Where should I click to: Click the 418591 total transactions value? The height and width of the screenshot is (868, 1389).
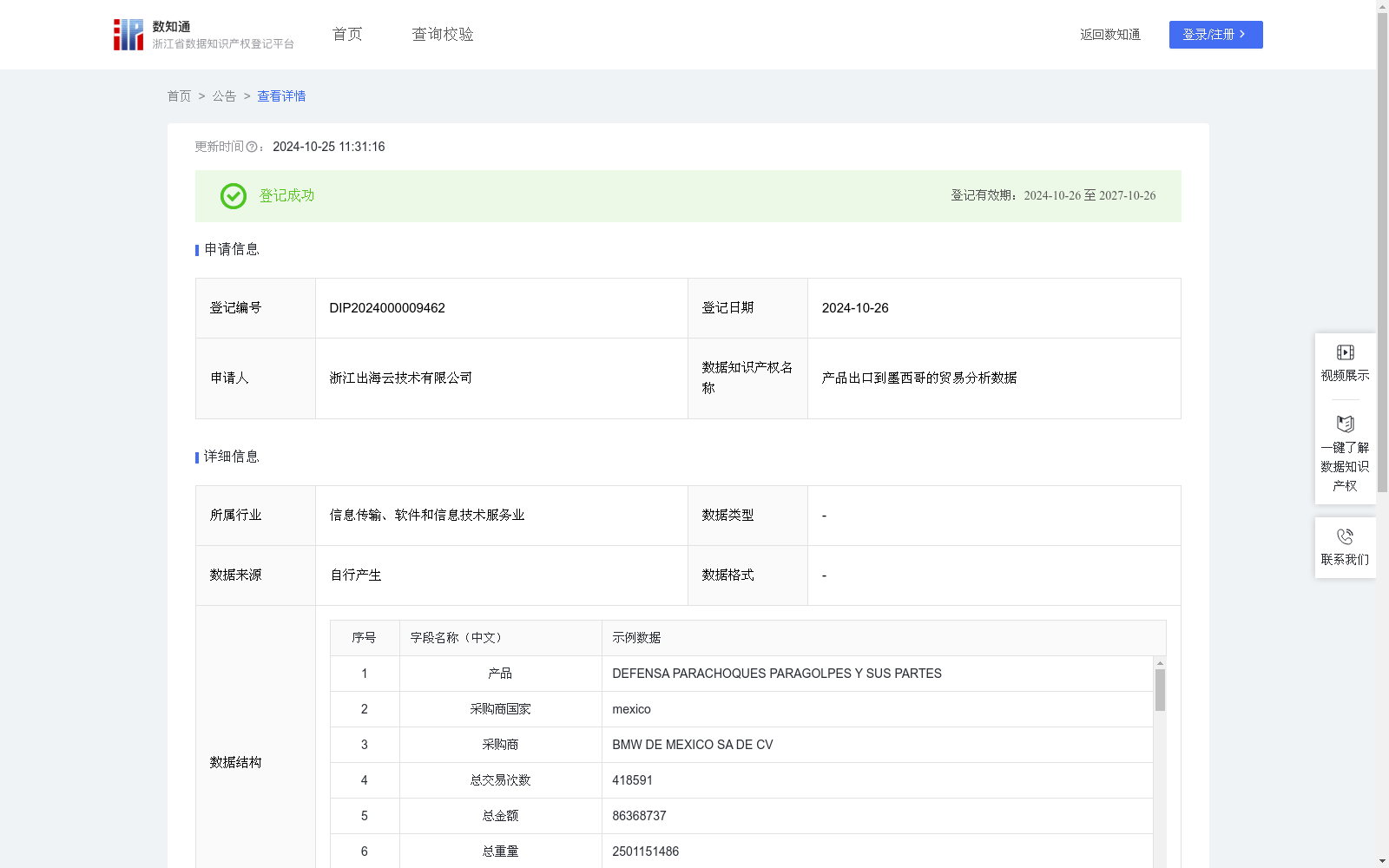(632, 780)
